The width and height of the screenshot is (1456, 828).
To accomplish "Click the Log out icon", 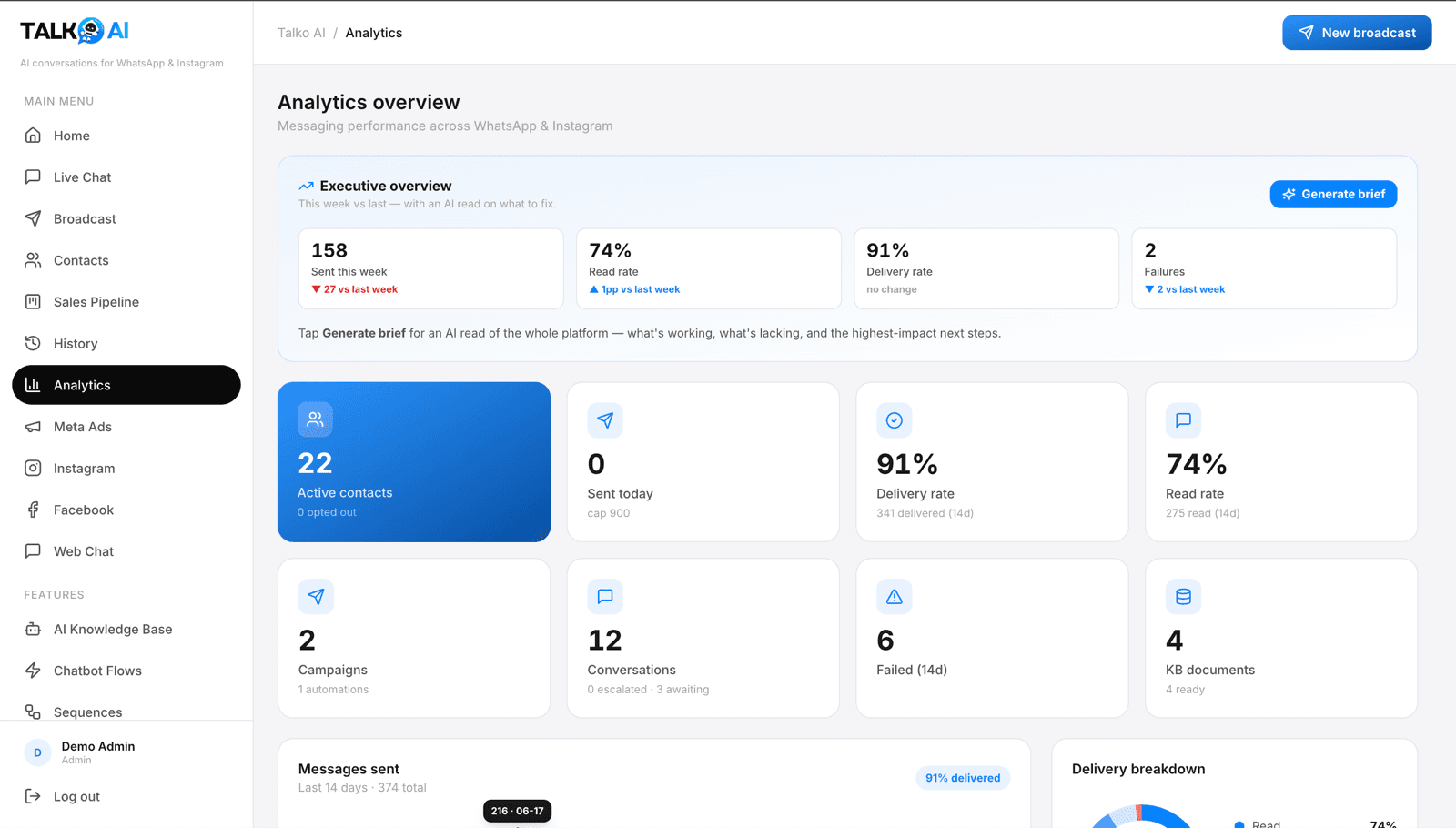I will [33, 796].
